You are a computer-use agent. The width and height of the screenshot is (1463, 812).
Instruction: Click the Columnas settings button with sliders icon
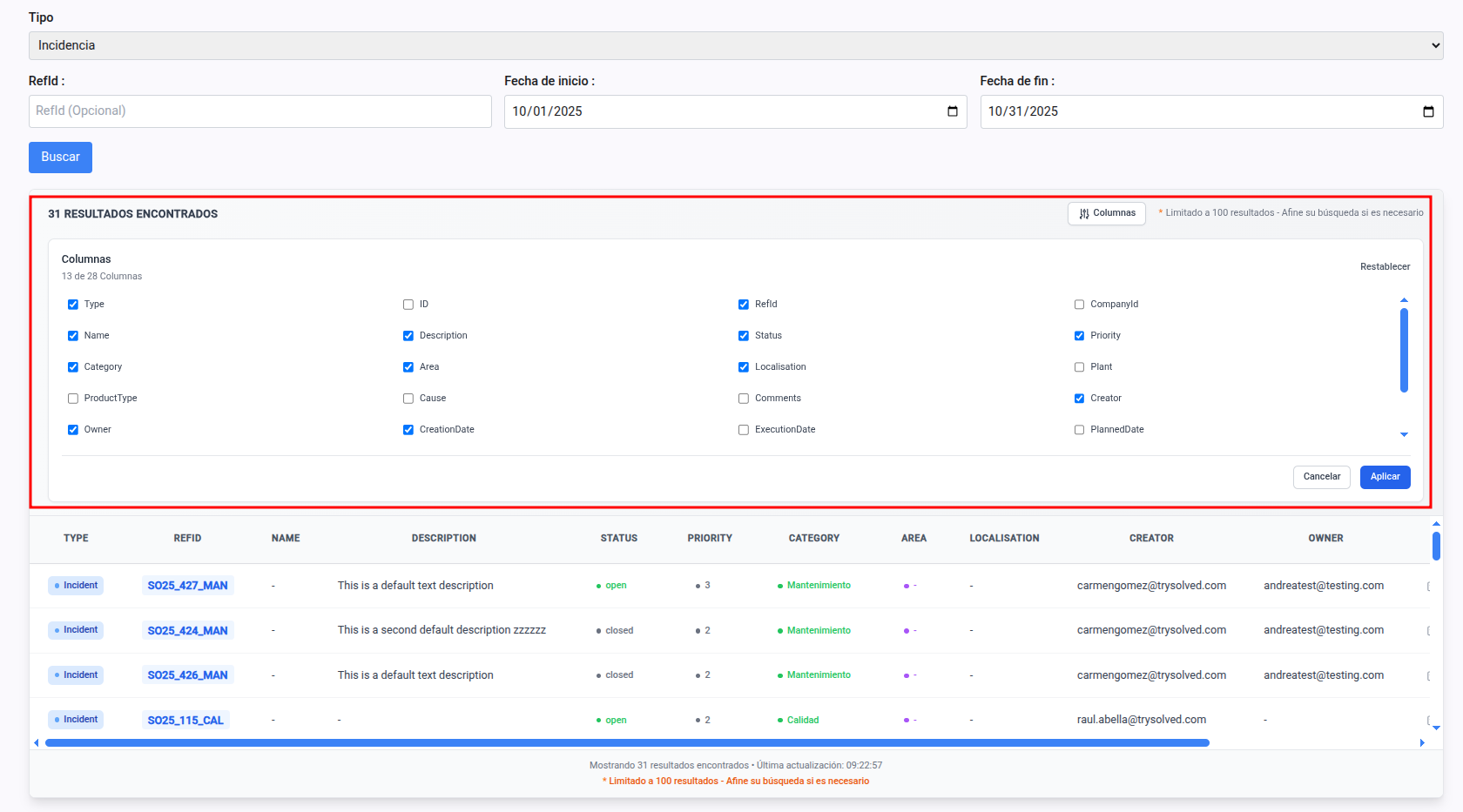coord(1107,213)
